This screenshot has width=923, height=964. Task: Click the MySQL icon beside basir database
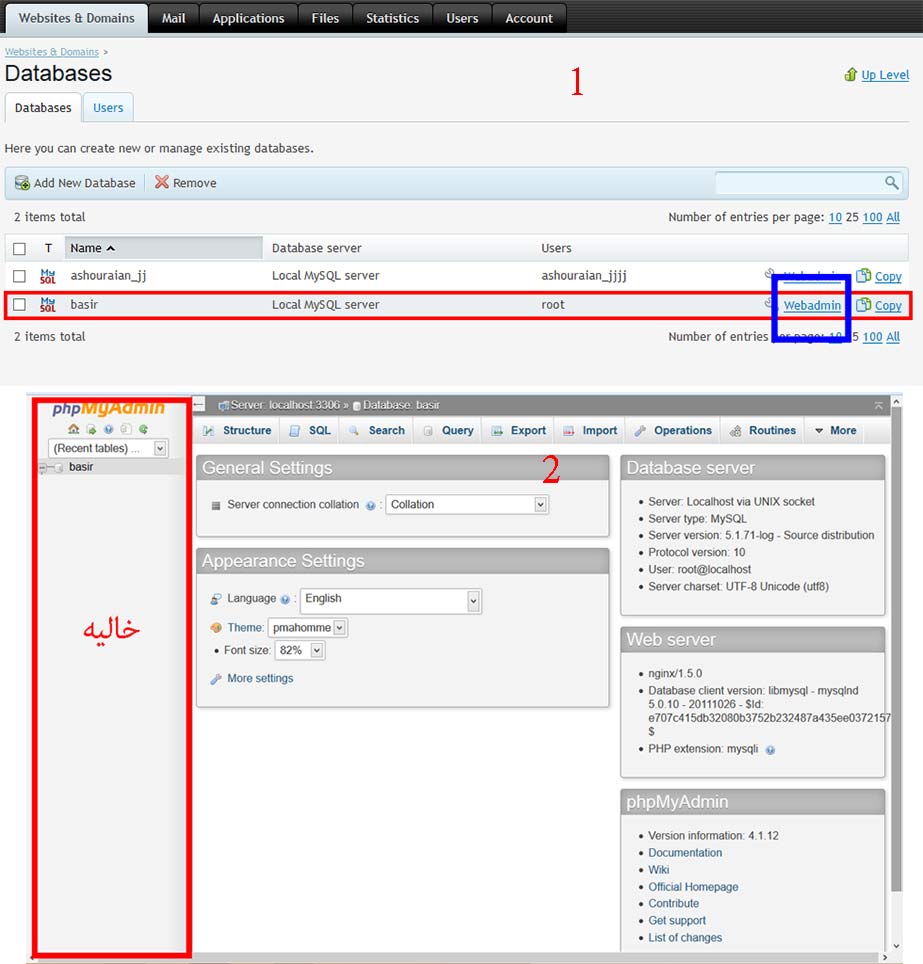(x=48, y=305)
